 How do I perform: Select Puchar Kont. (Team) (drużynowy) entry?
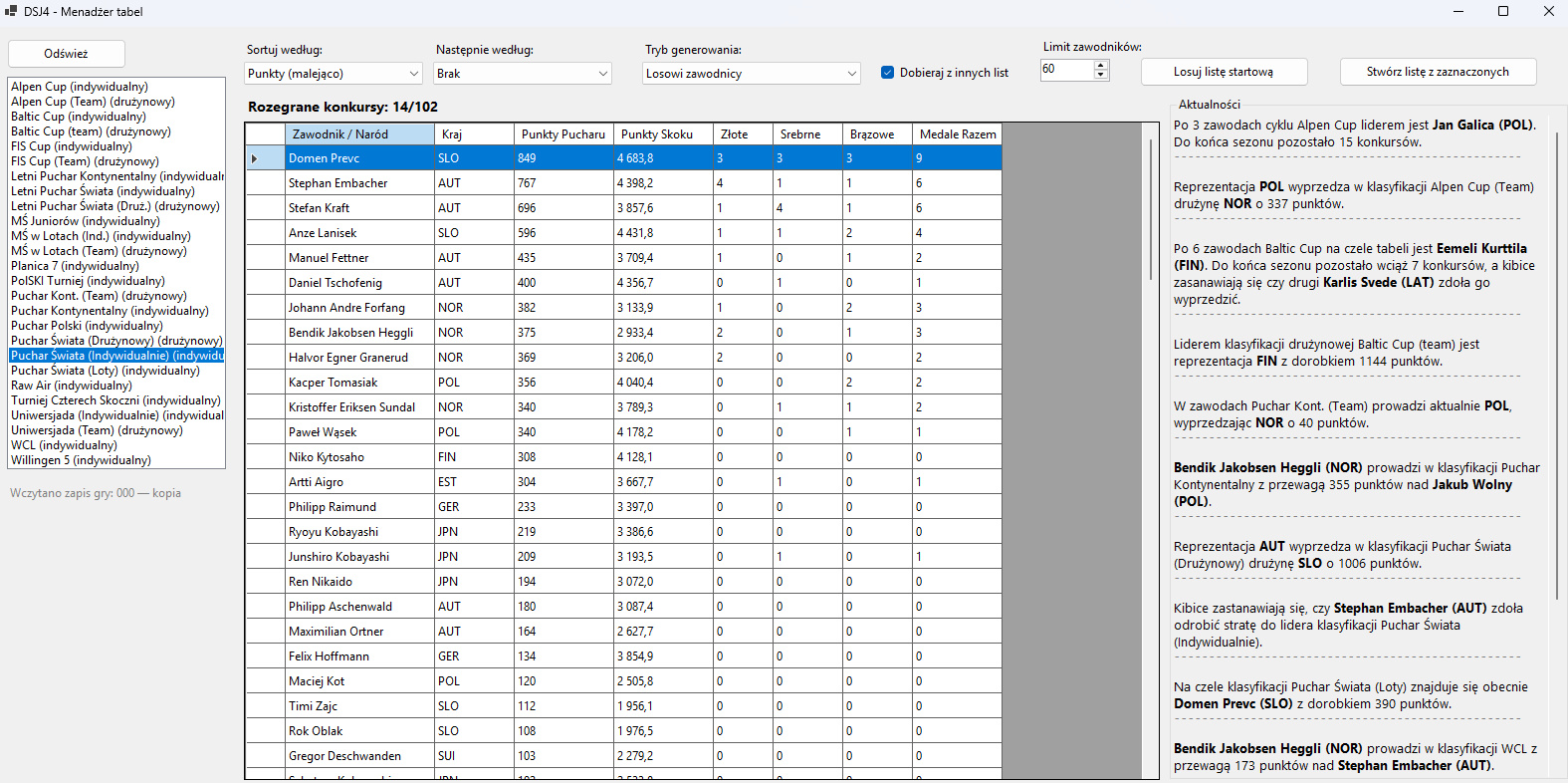116,296
